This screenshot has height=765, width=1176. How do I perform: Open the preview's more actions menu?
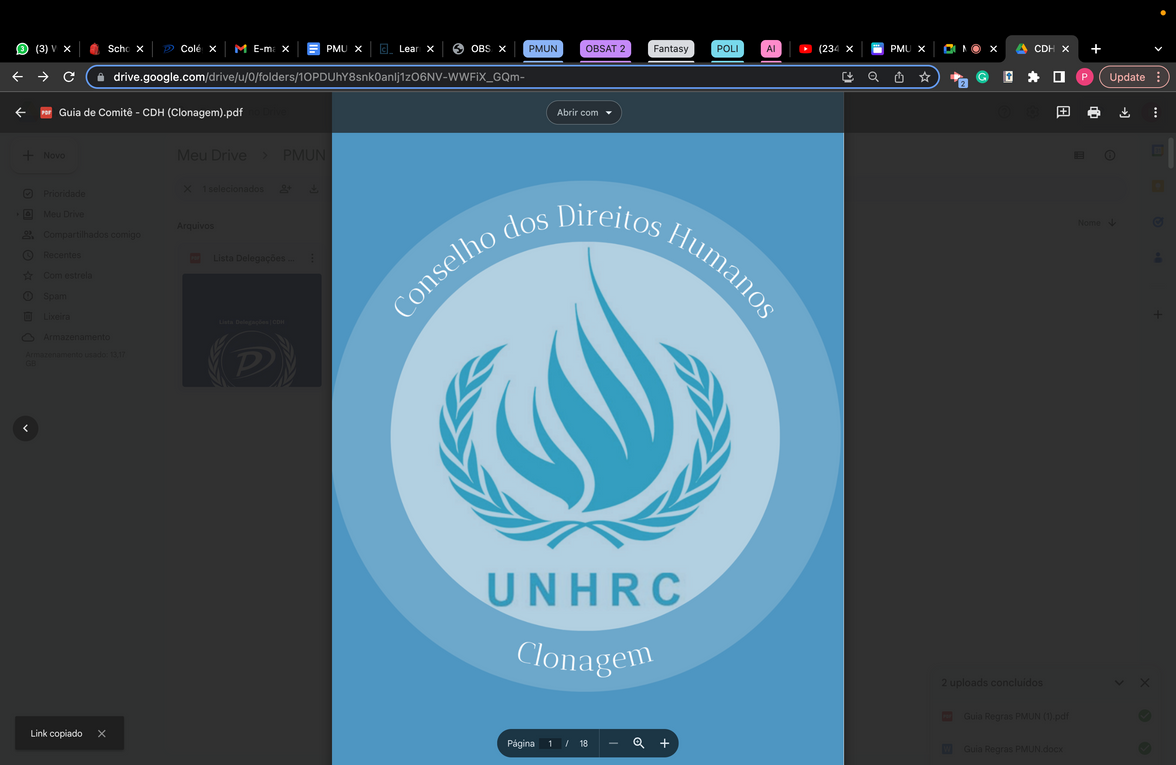[x=1155, y=112]
